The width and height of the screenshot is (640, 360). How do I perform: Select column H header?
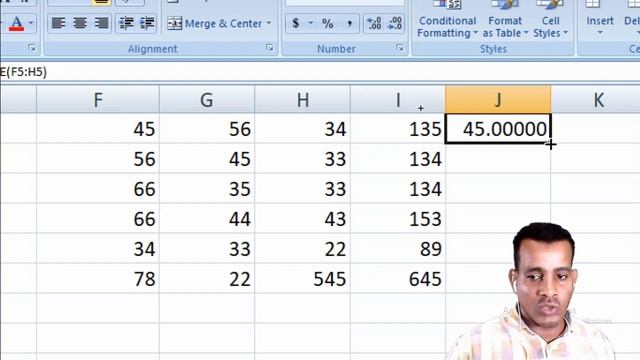pos(302,99)
